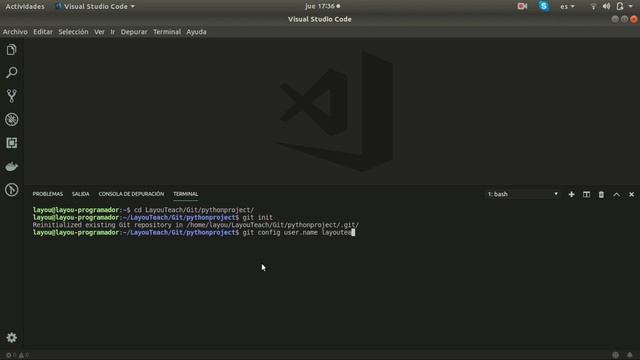
Task: Maximize the panel with chevron up
Action: click(616, 195)
